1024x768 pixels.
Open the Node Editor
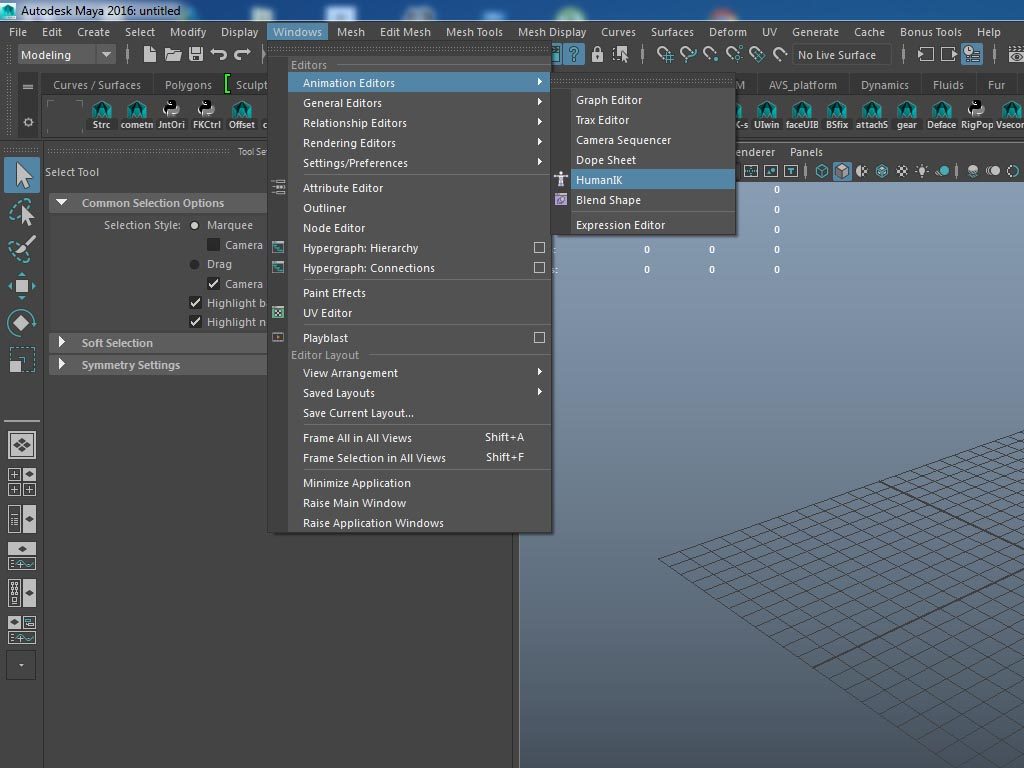[x=419, y=228]
